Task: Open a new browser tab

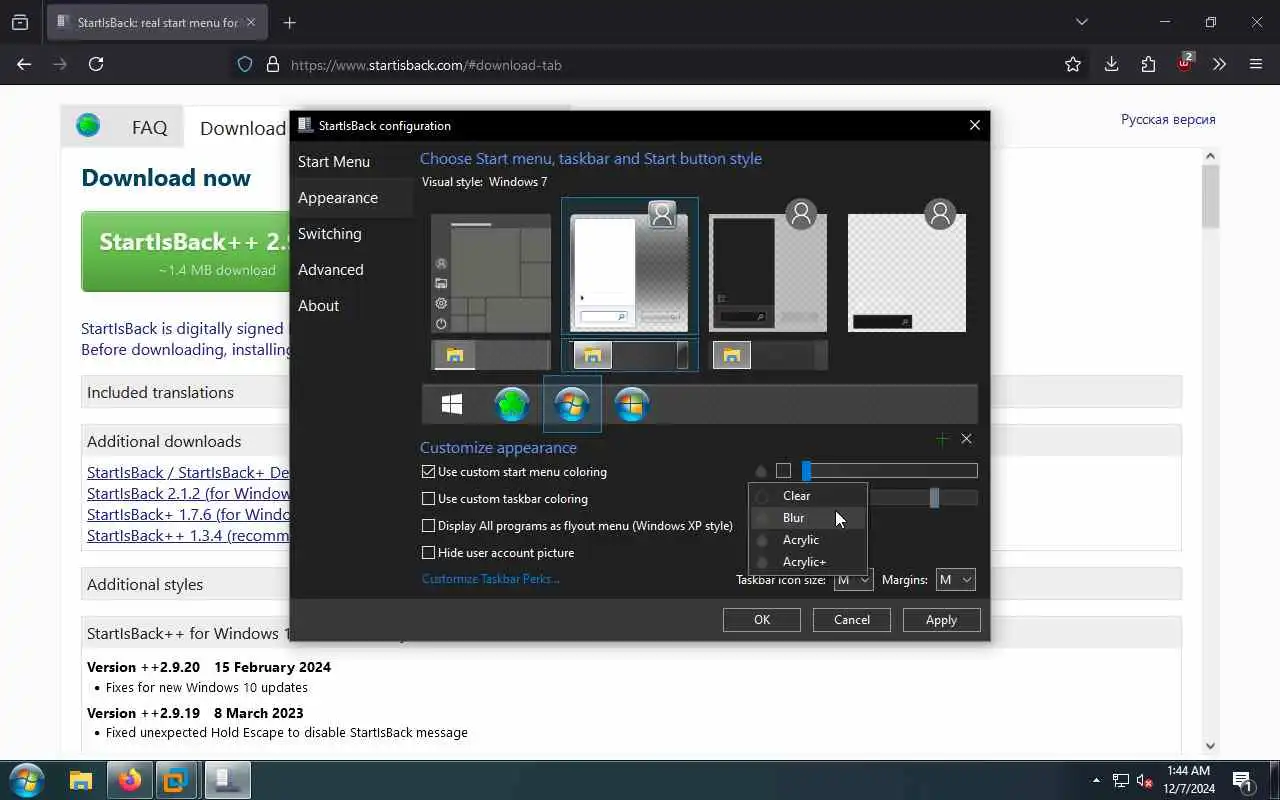Action: [290, 22]
